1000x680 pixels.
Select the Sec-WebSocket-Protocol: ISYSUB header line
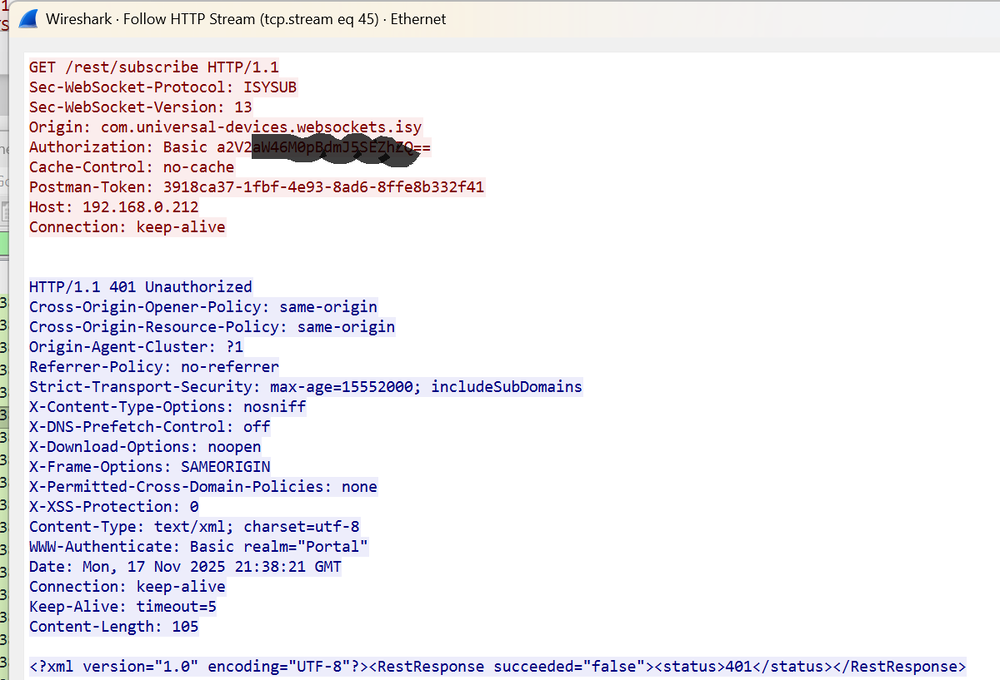(x=162, y=87)
